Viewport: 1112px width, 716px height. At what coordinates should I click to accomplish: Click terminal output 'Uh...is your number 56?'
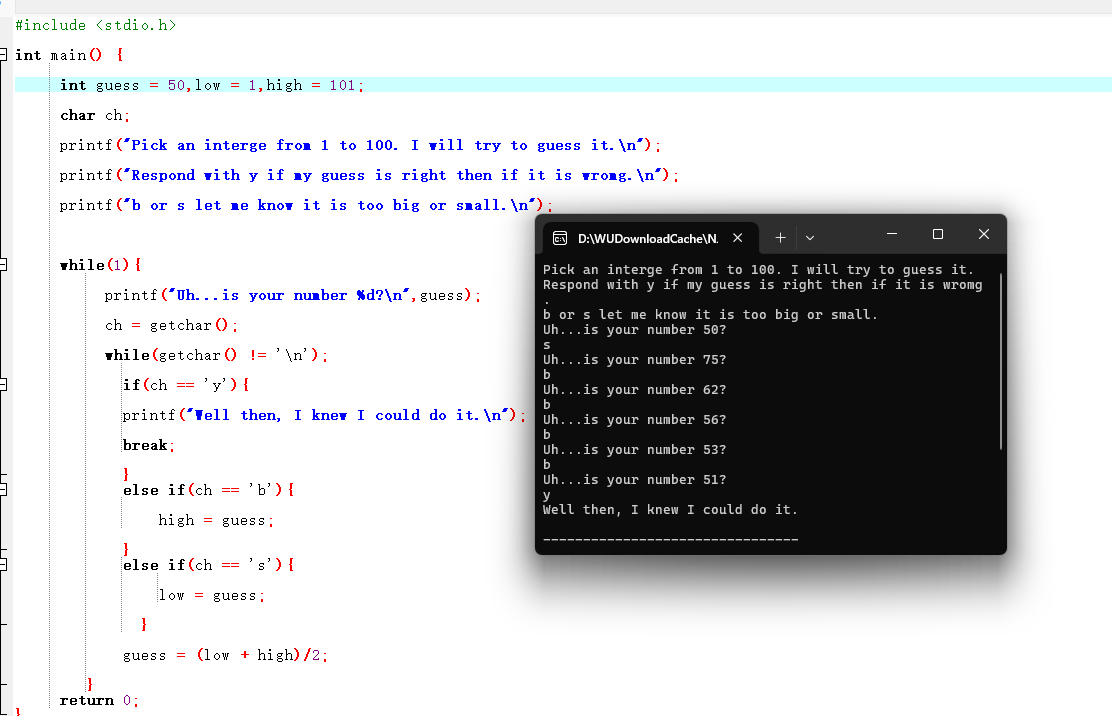(x=635, y=420)
